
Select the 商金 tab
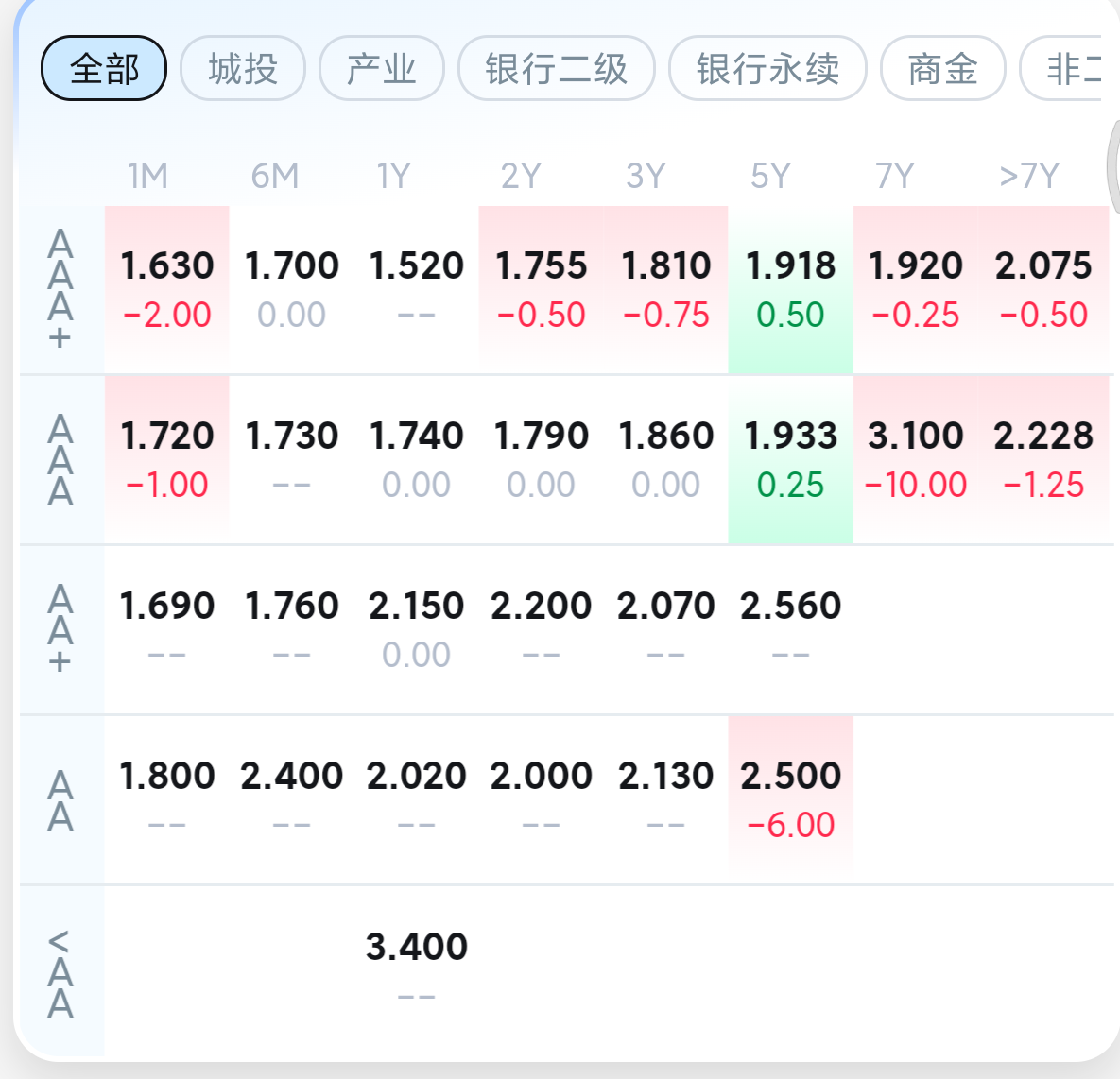pyautogui.click(x=943, y=69)
